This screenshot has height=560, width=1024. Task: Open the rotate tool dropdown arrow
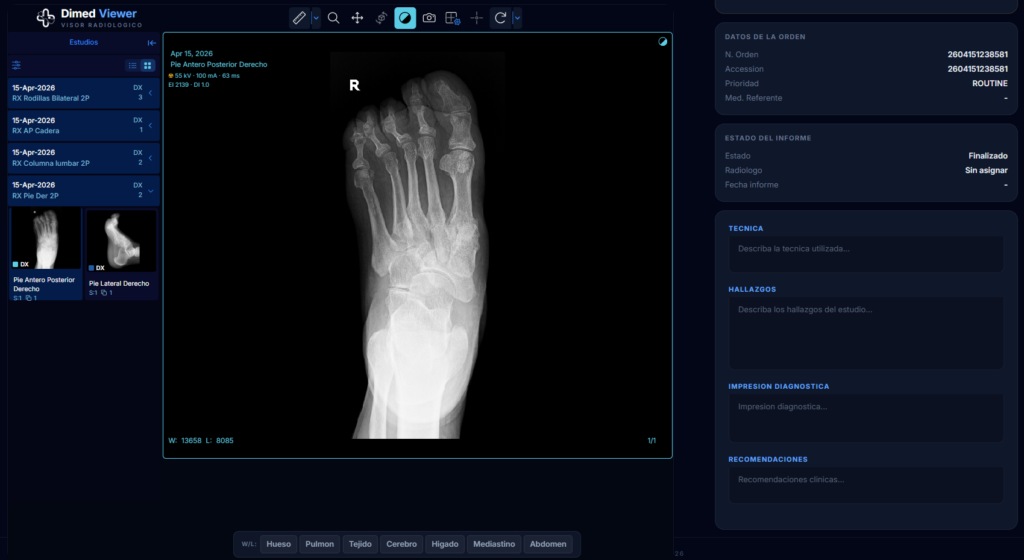point(516,18)
